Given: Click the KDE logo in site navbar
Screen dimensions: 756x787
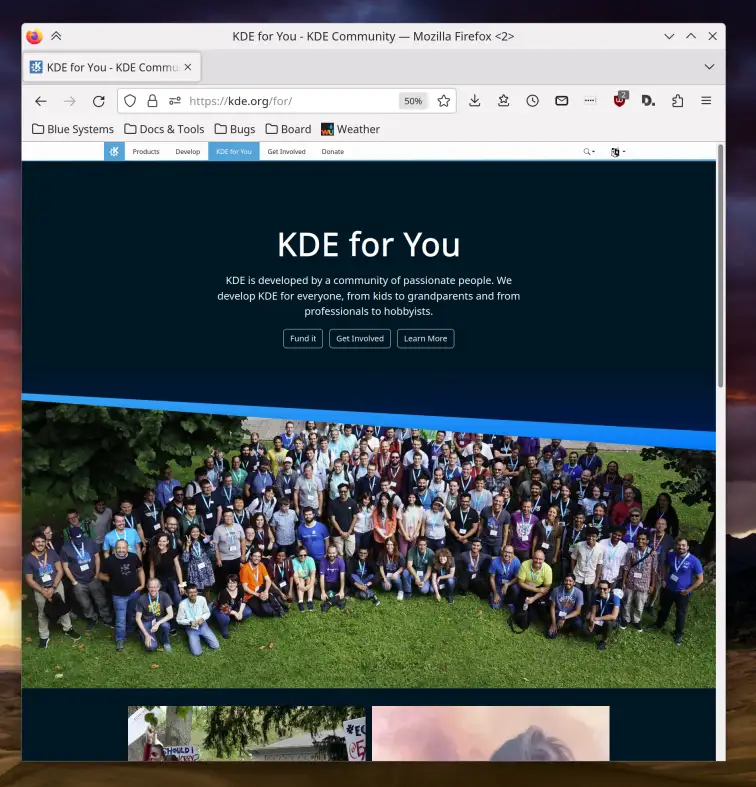Looking at the screenshot, I should (x=114, y=151).
